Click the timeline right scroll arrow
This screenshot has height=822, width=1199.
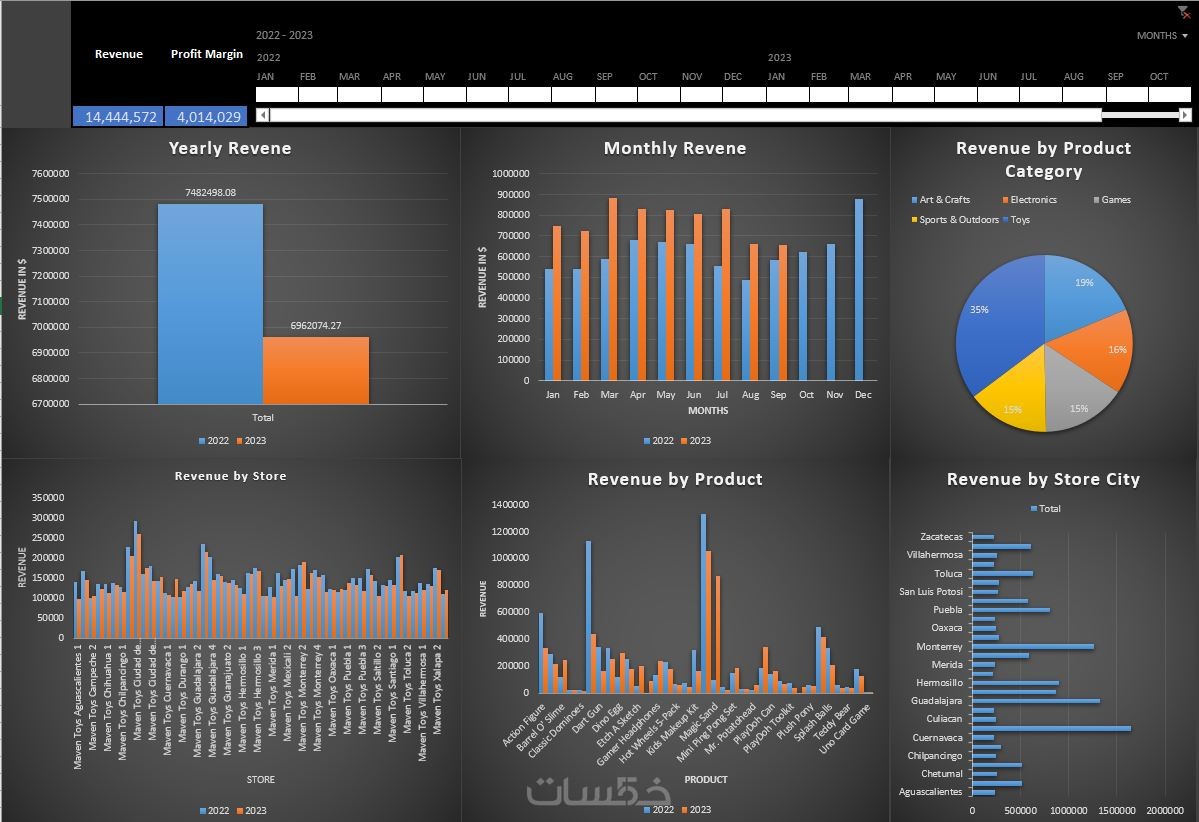click(1185, 115)
